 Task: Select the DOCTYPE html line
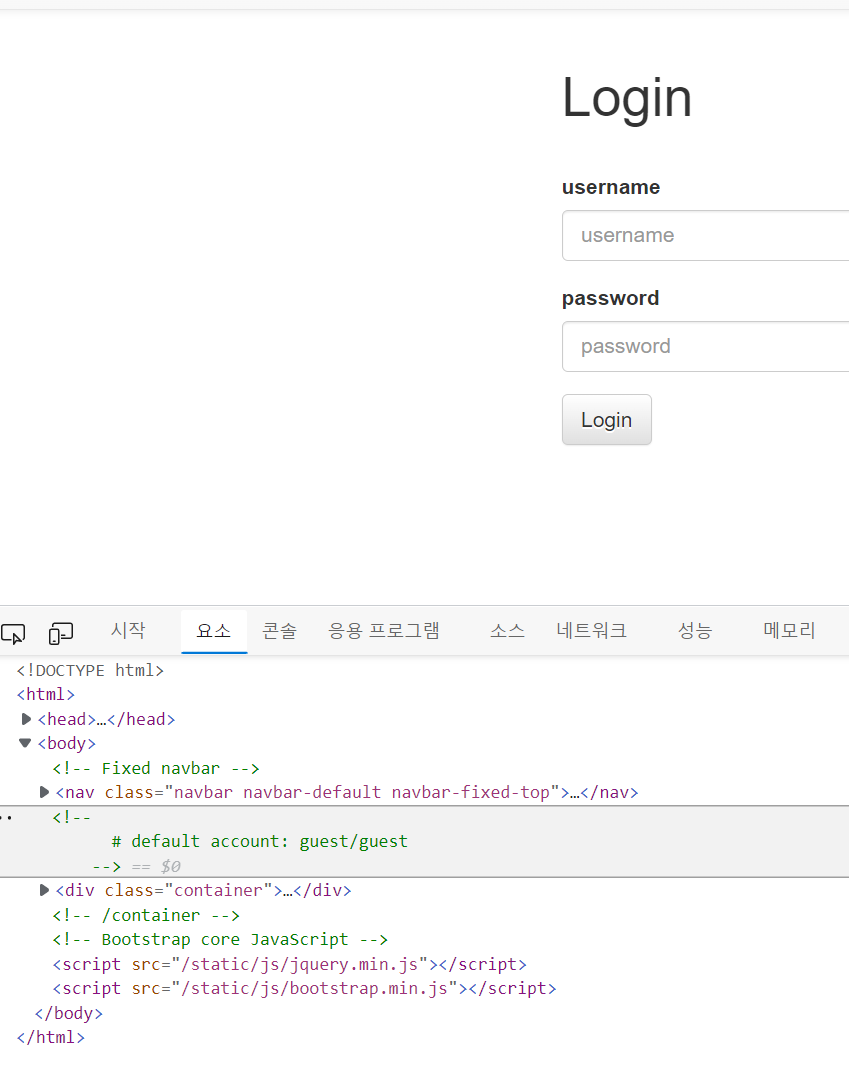pyautogui.click(x=90, y=671)
